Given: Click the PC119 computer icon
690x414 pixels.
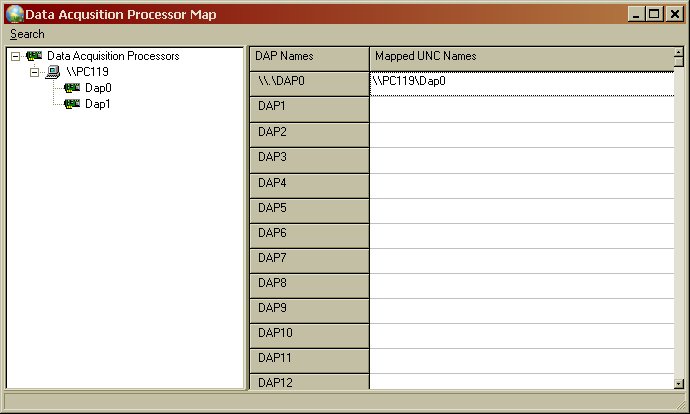Looking at the screenshot, I should [x=53, y=72].
